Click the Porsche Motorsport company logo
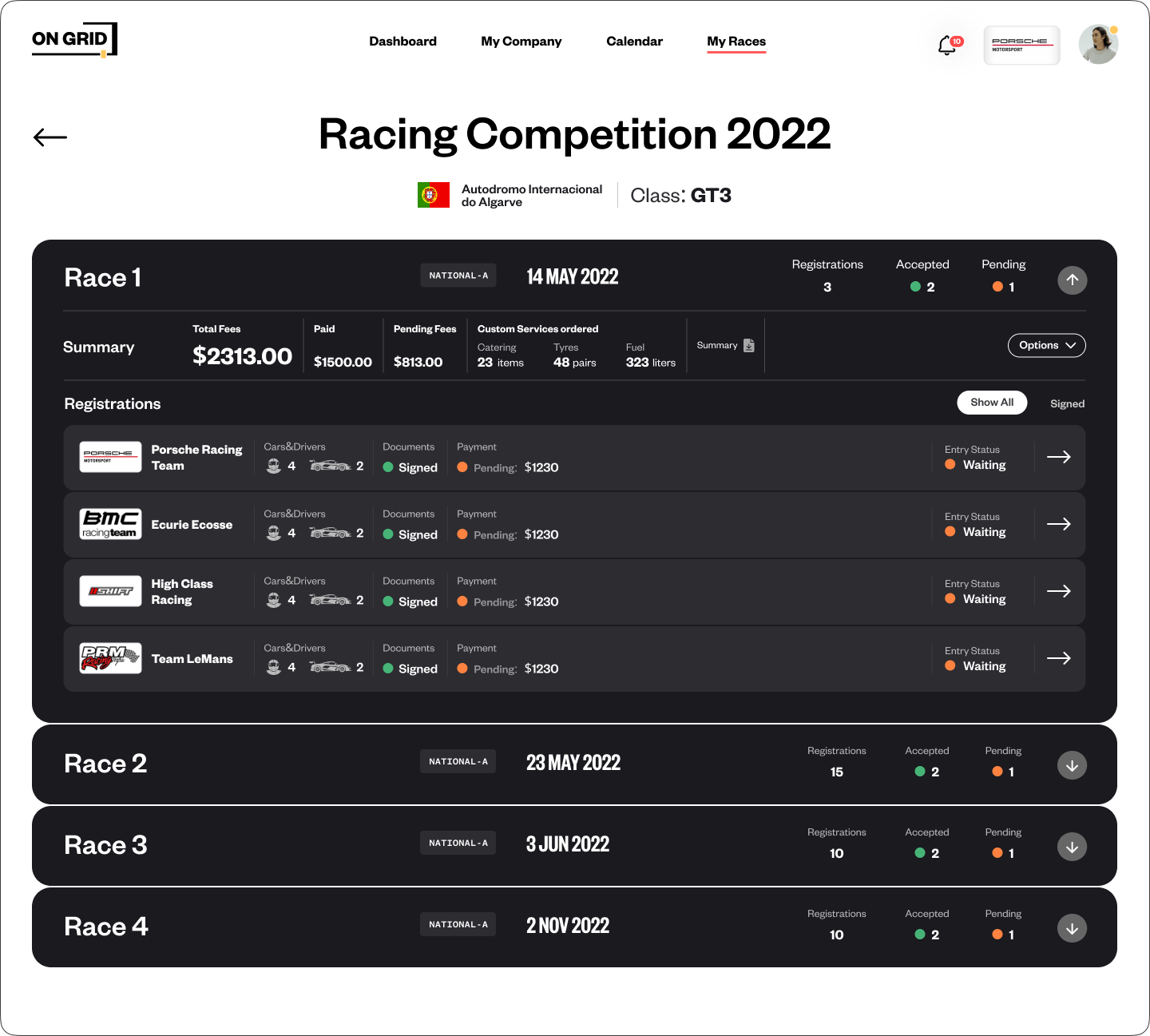The height and width of the screenshot is (1036, 1150). pos(1021,45)
